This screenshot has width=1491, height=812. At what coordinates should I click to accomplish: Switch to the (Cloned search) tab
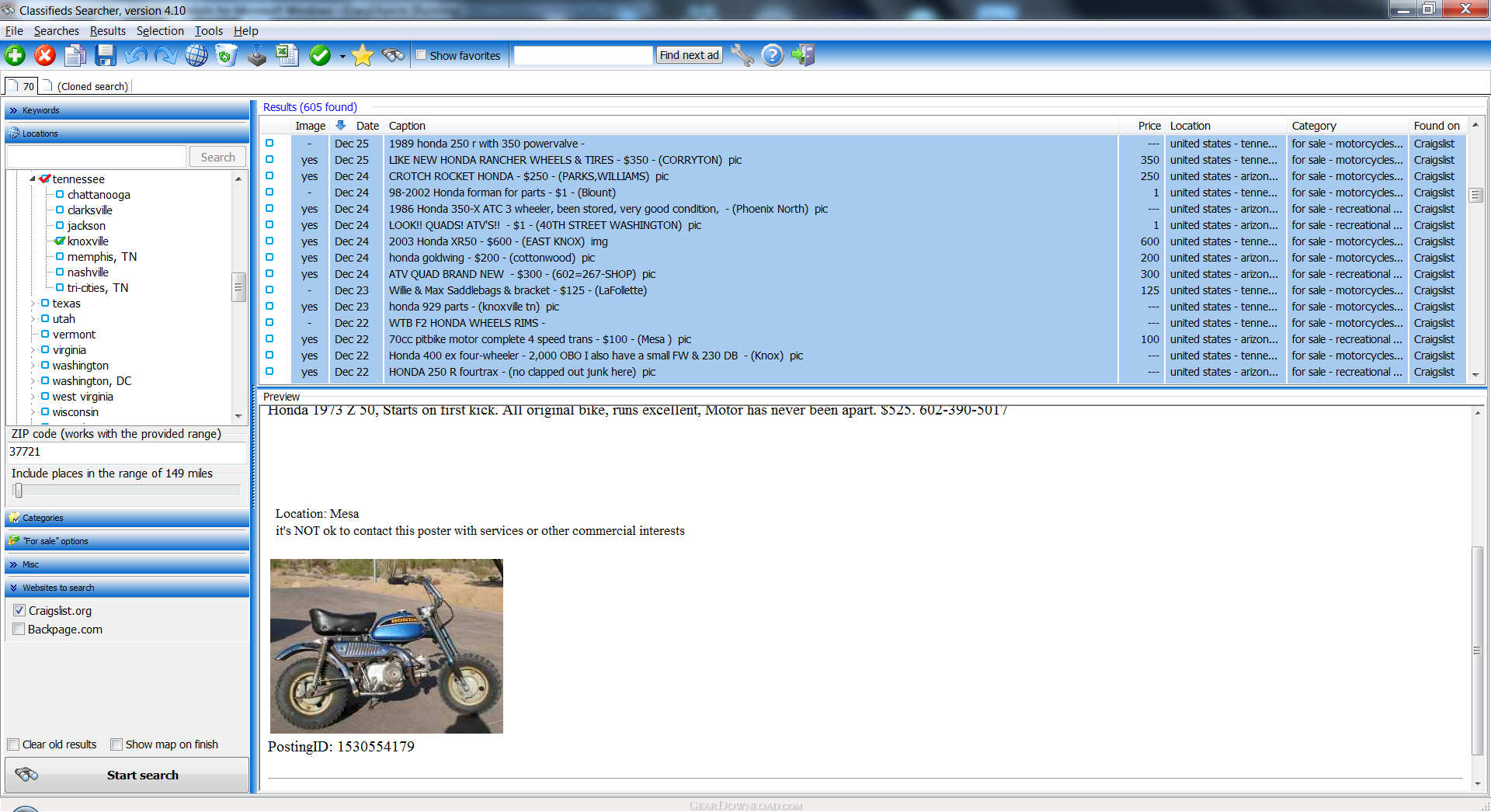[x=86, y=86]
